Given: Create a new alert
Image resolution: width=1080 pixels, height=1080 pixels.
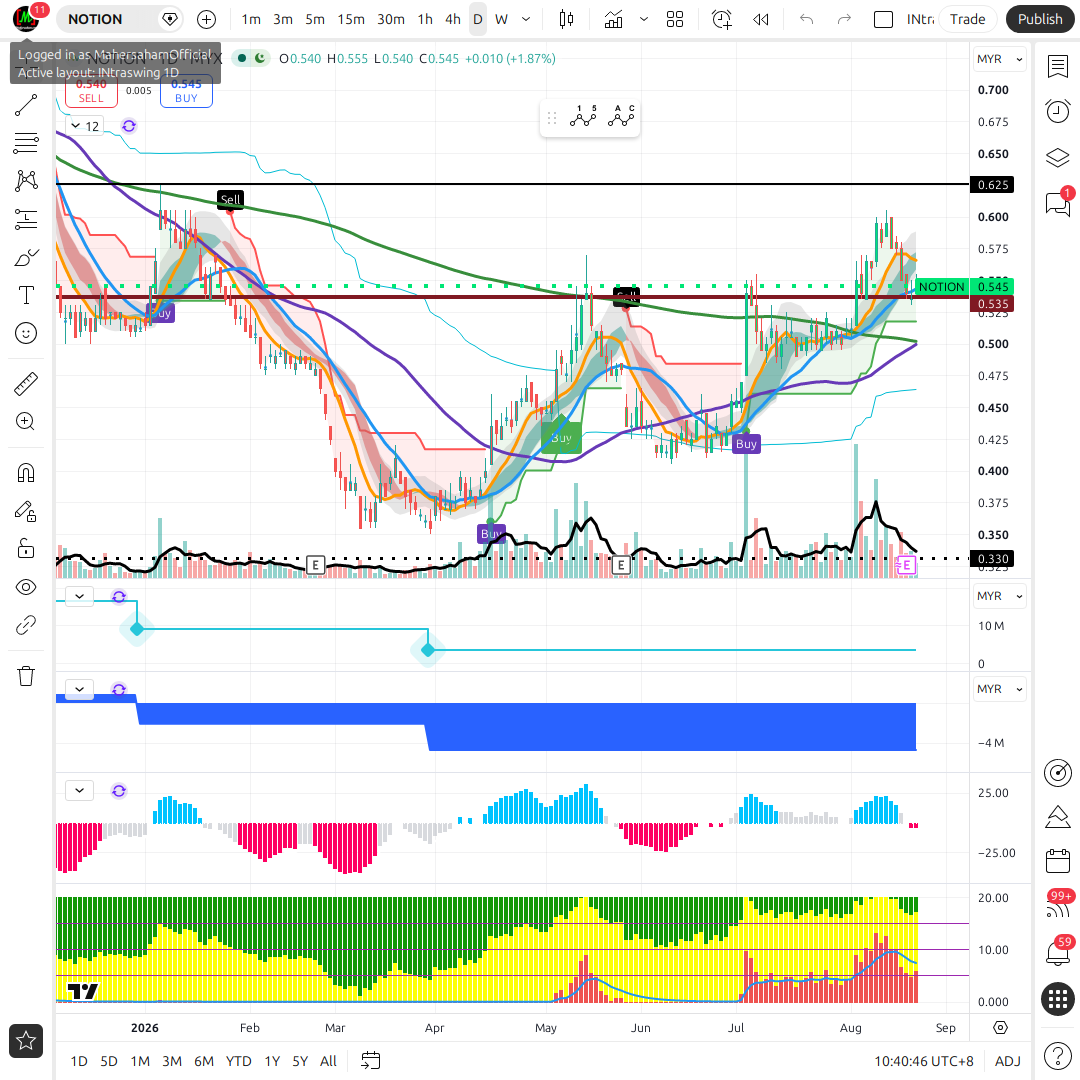Looking at the screenshot, I should [722, 19].
